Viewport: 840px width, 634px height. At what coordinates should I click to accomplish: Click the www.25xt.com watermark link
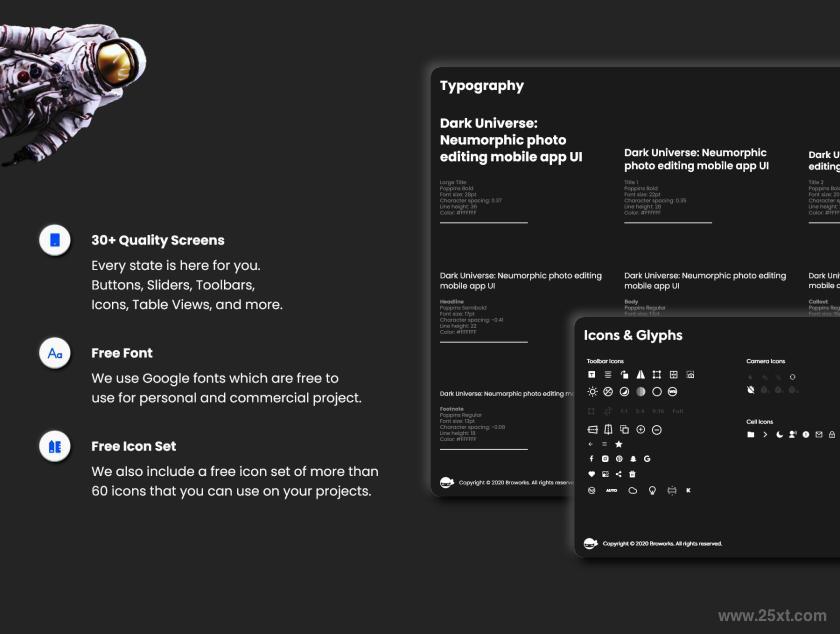pos(772,616)
